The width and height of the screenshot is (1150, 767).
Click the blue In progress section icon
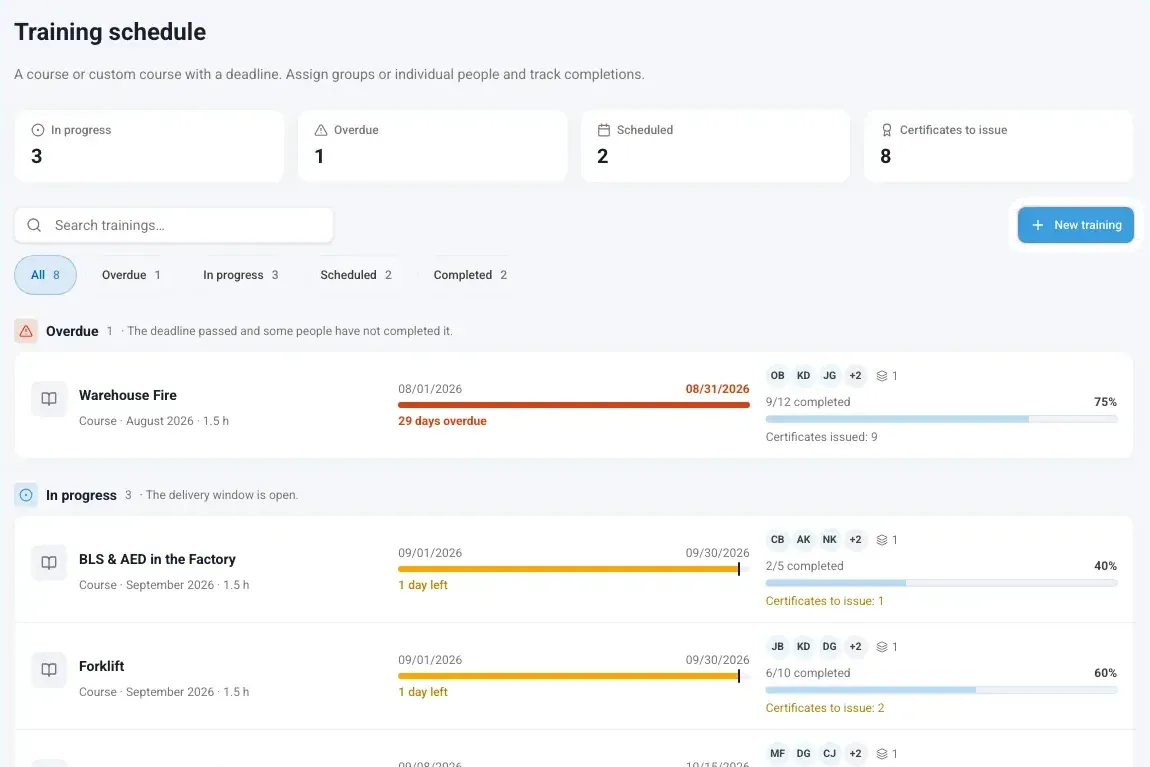point(26,495)
